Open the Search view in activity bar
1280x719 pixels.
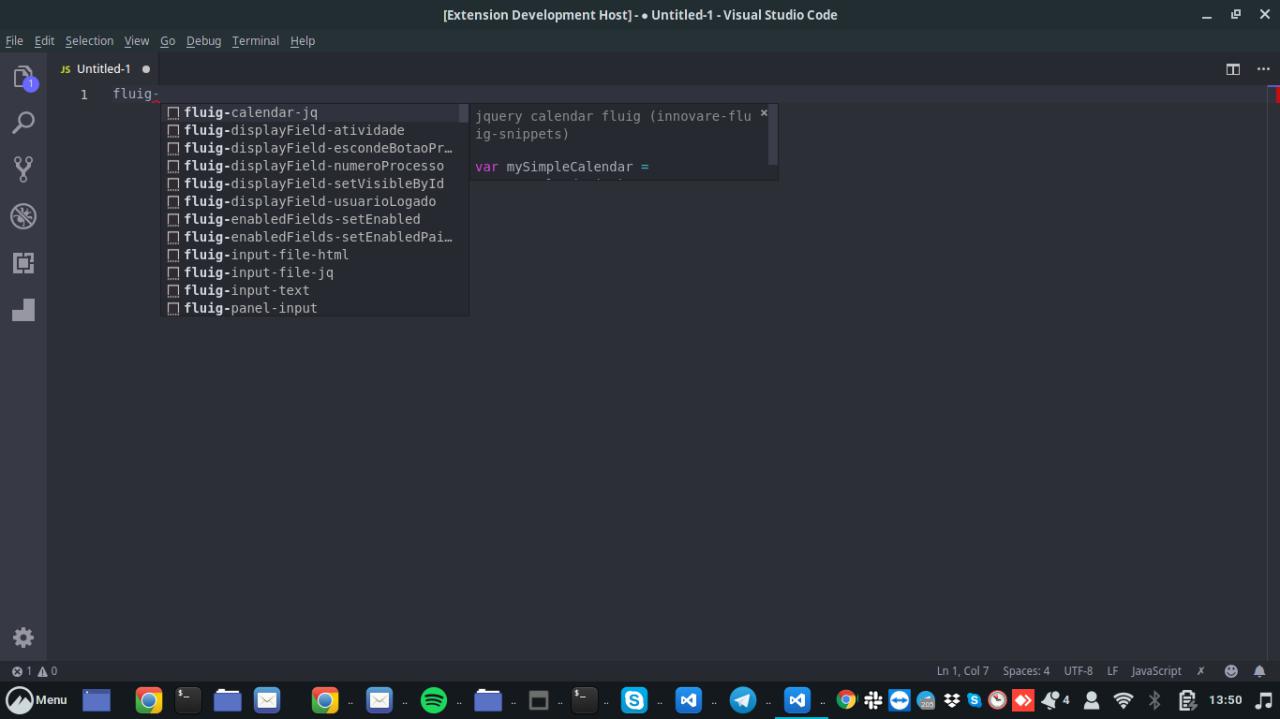[x=23, y=122]
